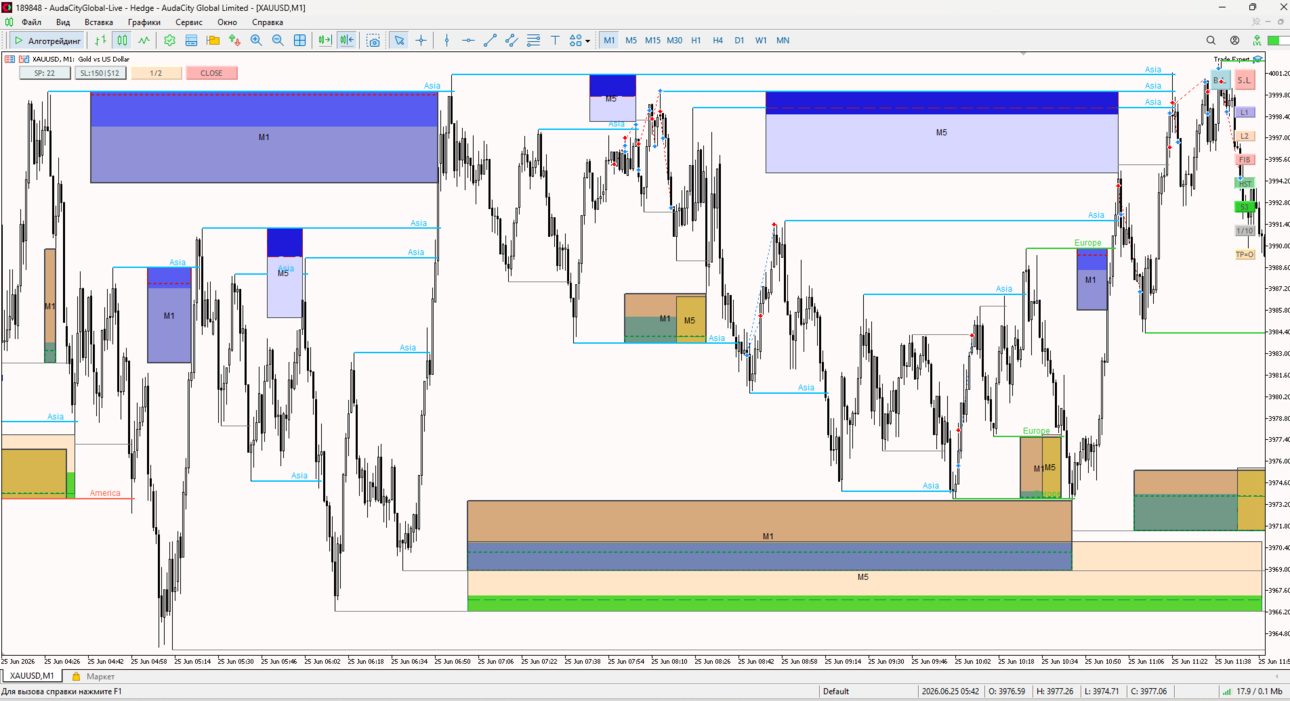Select the equidistant channel tool
The image size is (1290, 701).
coord(511,40)
